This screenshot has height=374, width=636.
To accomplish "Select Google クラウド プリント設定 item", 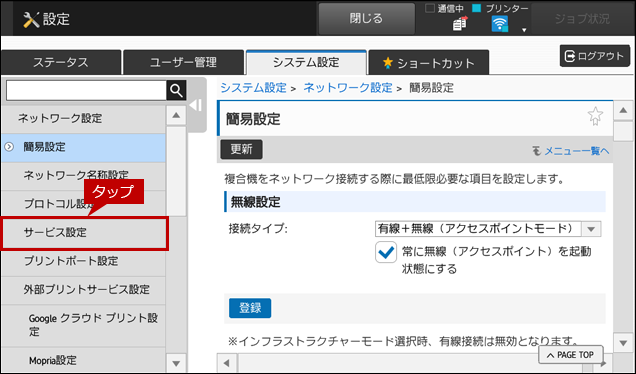I will (83, 325).
